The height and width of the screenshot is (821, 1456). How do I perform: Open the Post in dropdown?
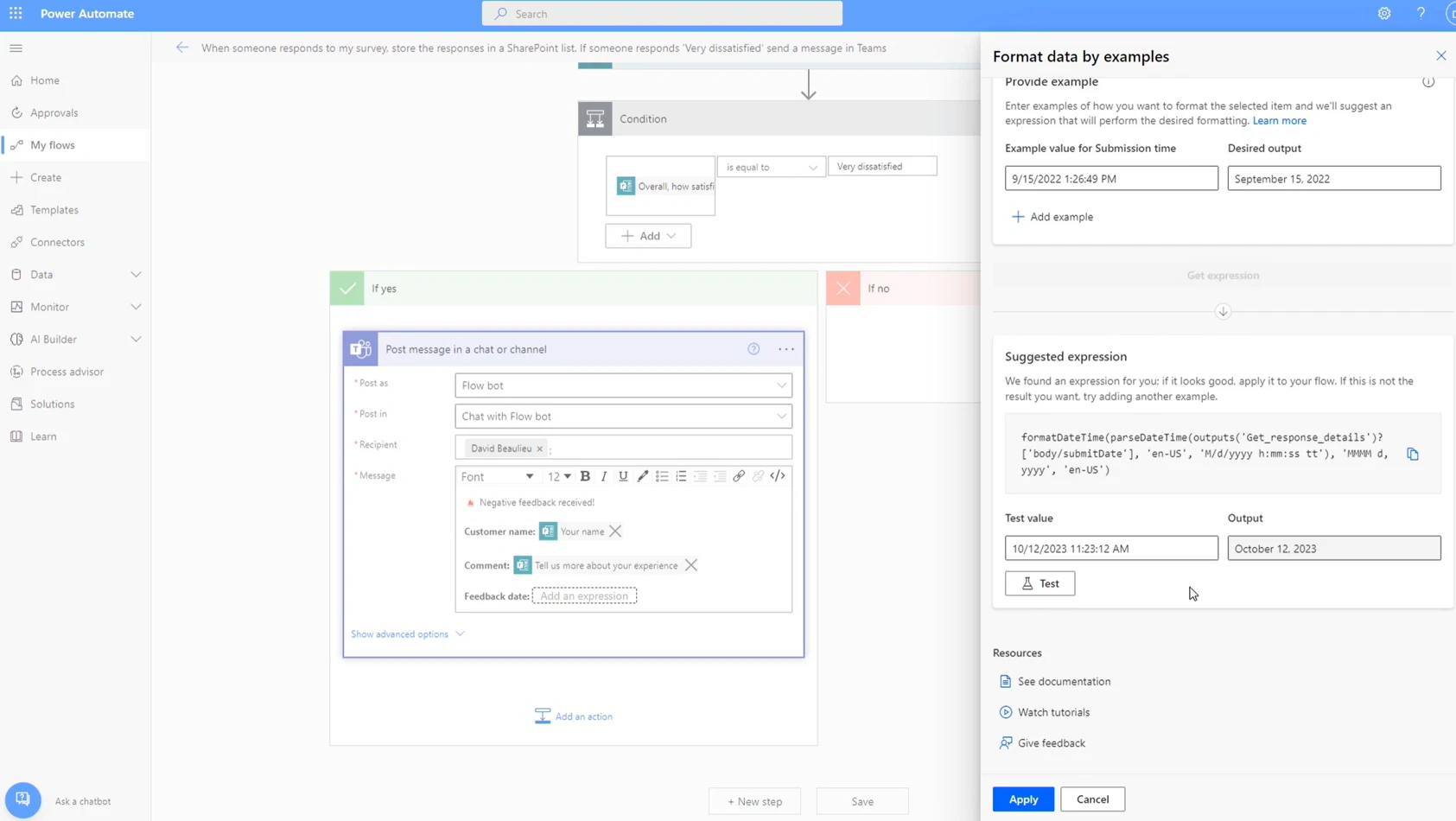point(623,417)
